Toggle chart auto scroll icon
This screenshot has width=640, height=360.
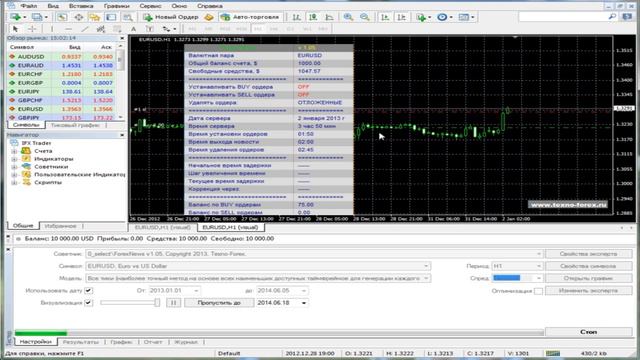click(x=385, y=17)
